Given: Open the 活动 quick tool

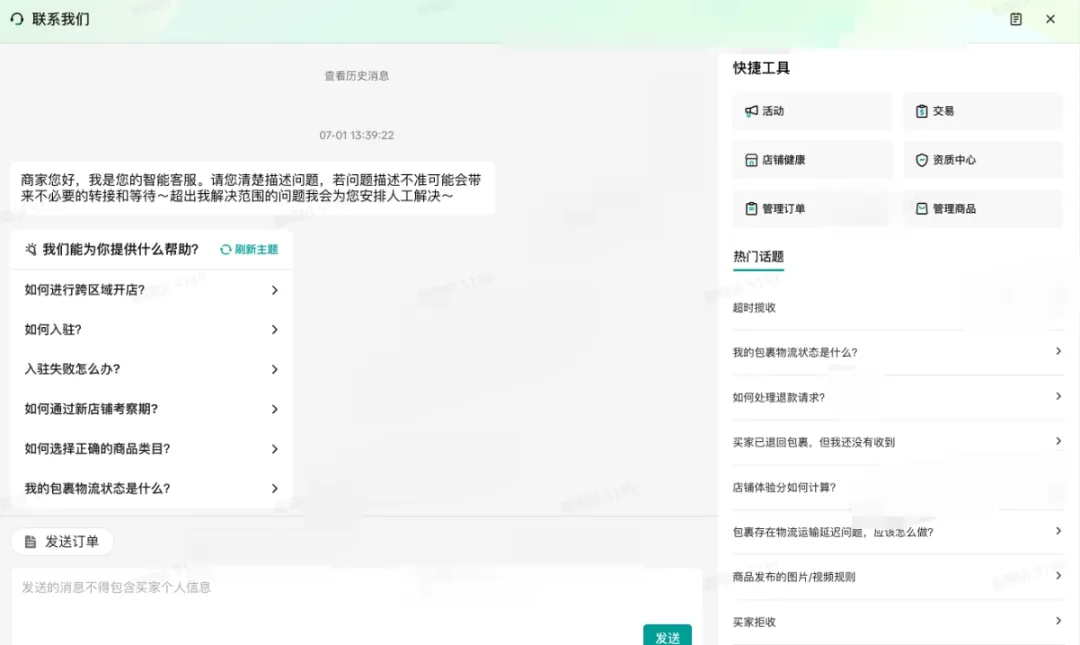Looking at the screenshot, I should click(812, 111).
